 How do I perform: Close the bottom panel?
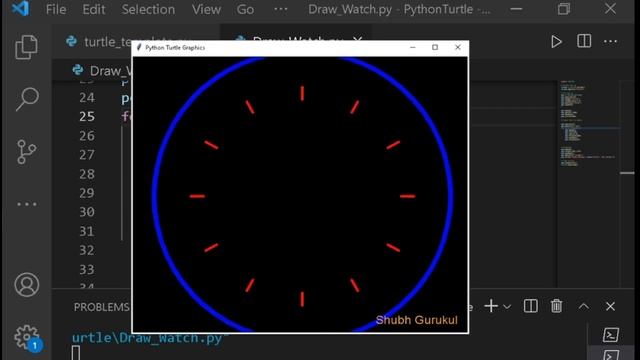point(610,306)
